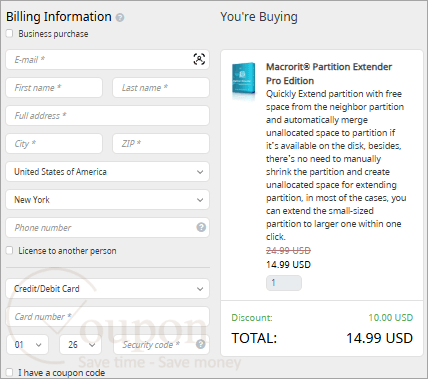Click the Card number field
Image resolution: width=428 pixels, height=379 pixels.
(x=107, y=317)
